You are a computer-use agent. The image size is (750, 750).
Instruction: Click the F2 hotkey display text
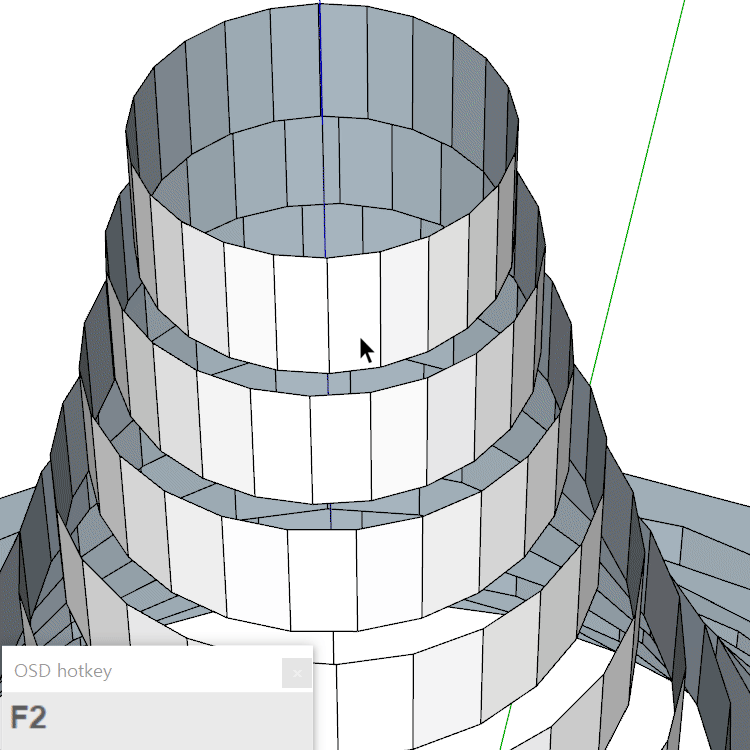click(29, 717)
